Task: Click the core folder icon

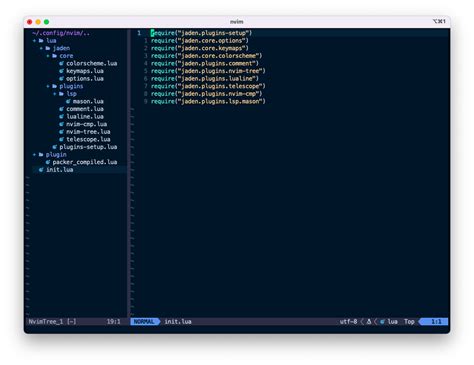Action: (x=54, y=56)
